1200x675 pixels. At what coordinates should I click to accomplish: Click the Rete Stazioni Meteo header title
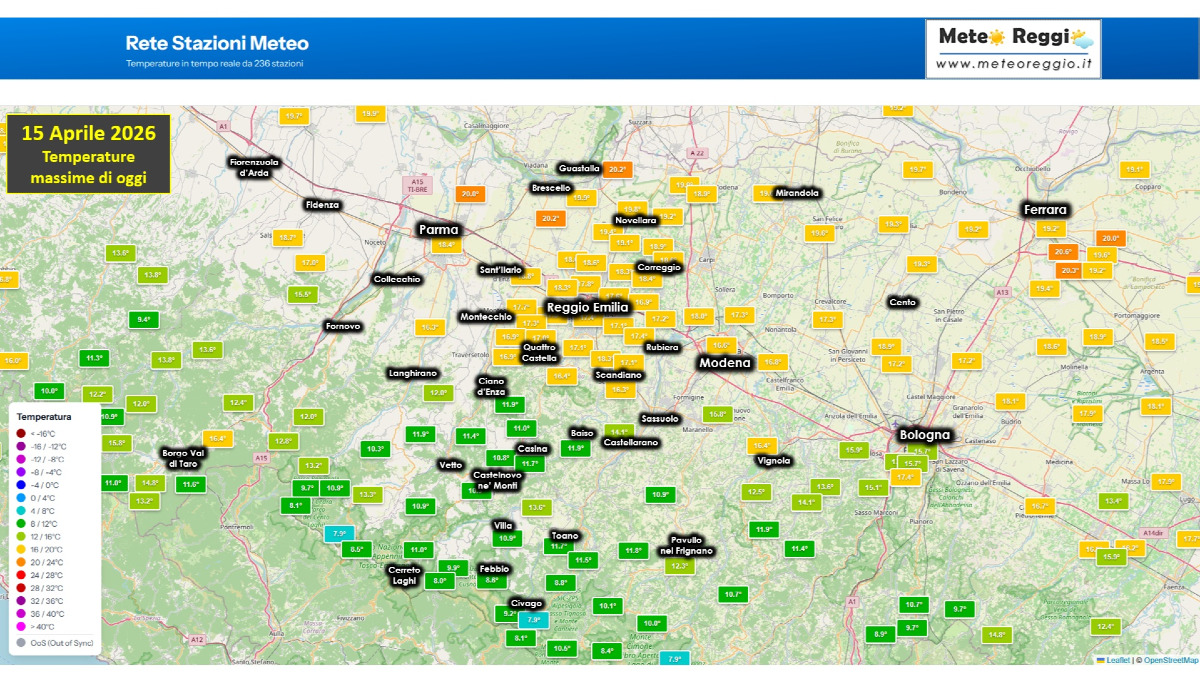point(217,43)
